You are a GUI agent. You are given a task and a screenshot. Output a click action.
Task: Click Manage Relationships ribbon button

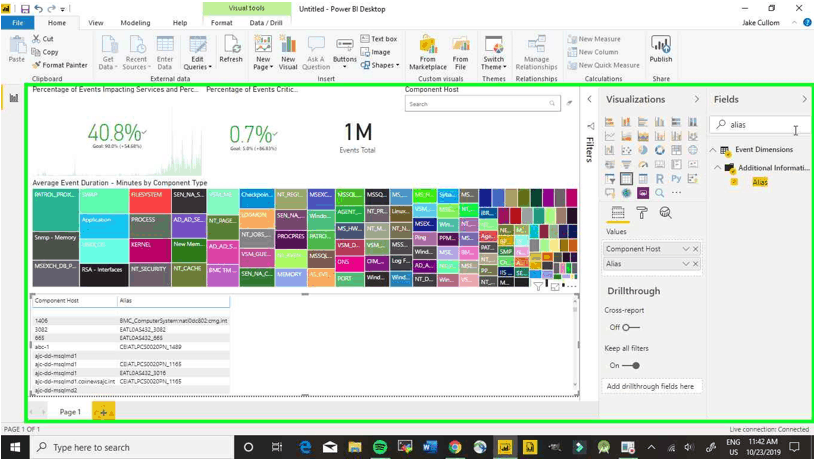click(536, 53)
